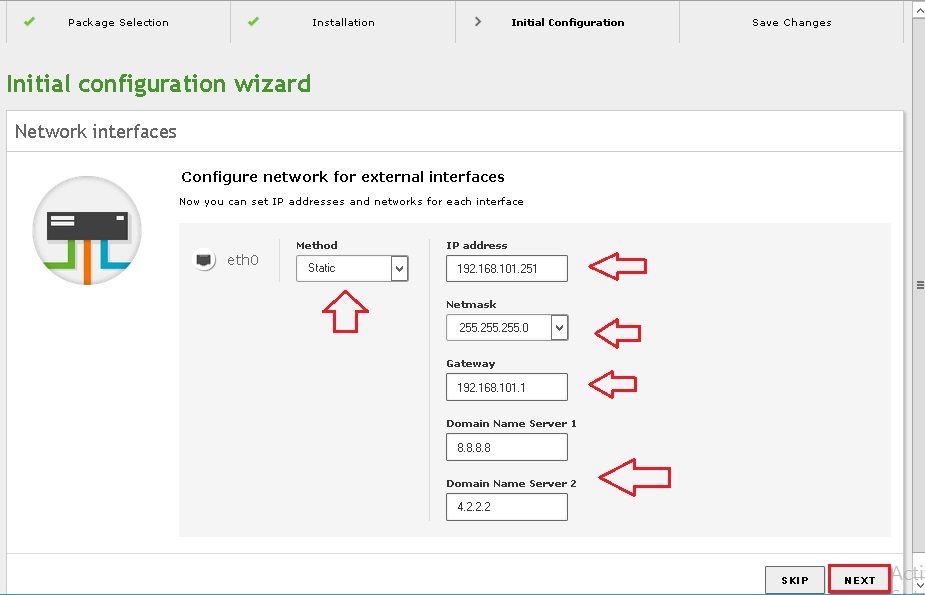Open the Method dropdown set to Static
This screenshot has height=595, width=925.
[x=352, y=268]
